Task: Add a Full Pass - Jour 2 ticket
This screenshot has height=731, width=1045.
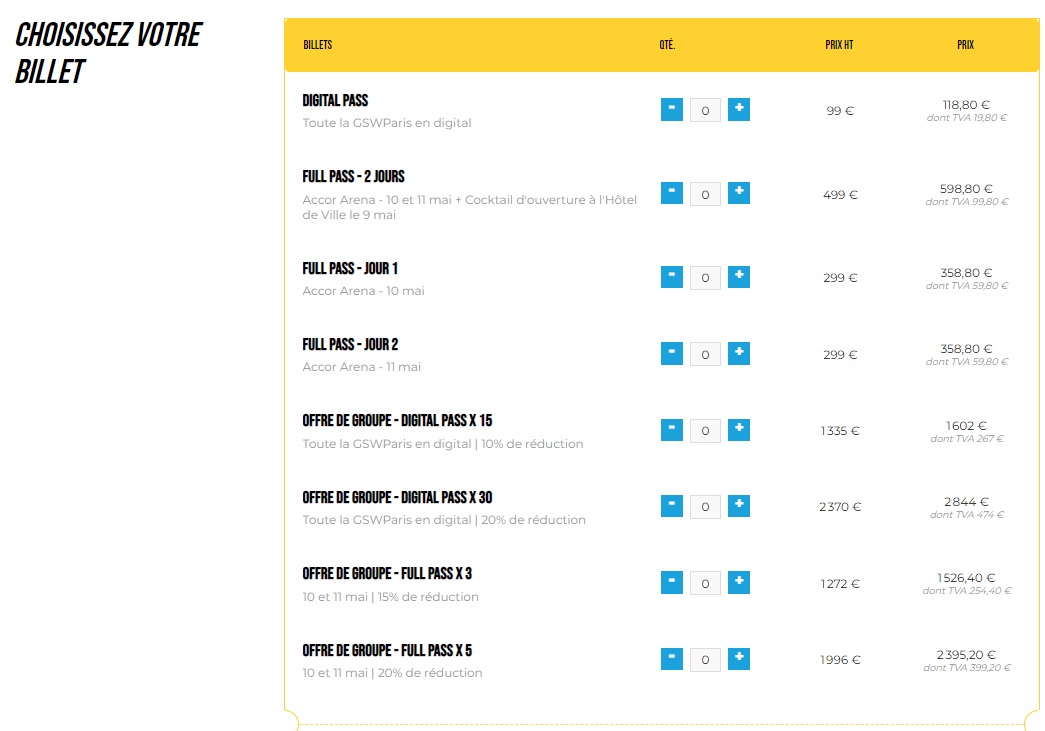Action: (x=738, y=353)
